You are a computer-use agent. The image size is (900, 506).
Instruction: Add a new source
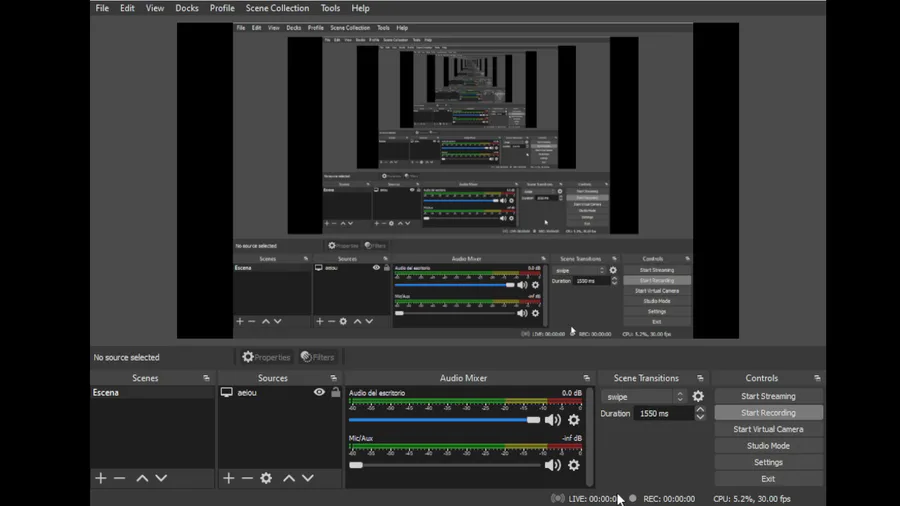(x=228, y=478)
